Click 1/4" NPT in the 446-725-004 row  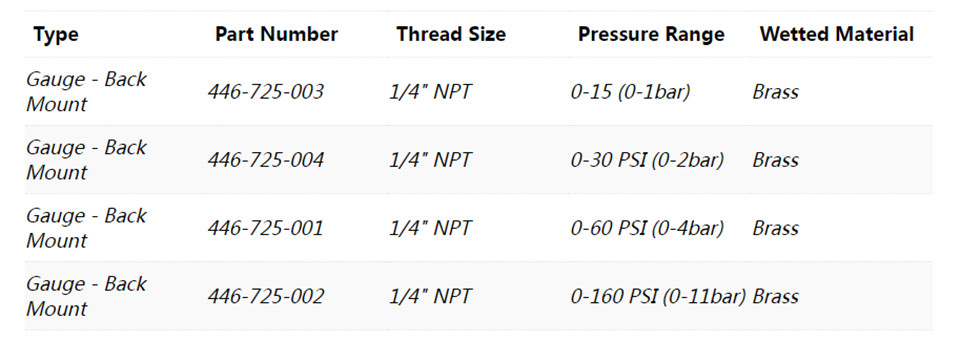pos(430,160)
